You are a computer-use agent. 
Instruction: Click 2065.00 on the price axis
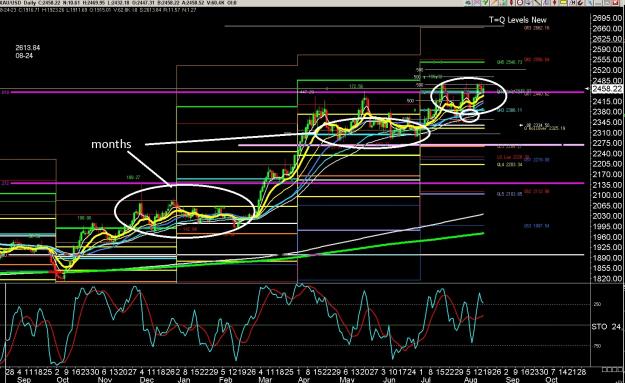point(607,205)
